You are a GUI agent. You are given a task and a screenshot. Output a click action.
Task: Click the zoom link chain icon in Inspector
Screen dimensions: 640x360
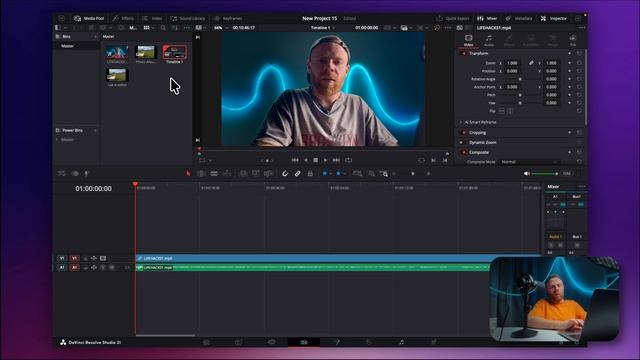tap(531, 63)
